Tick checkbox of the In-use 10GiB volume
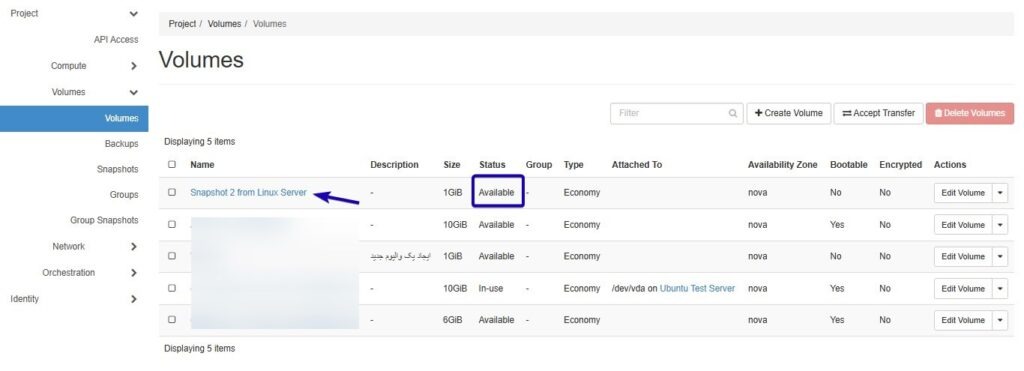This screenshot has height=371, width=1024. (172, 289)
